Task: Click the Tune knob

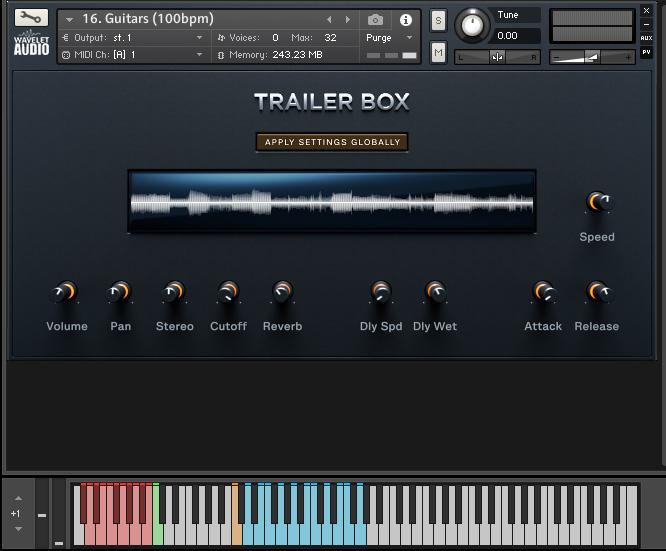Action: (471, 25)
